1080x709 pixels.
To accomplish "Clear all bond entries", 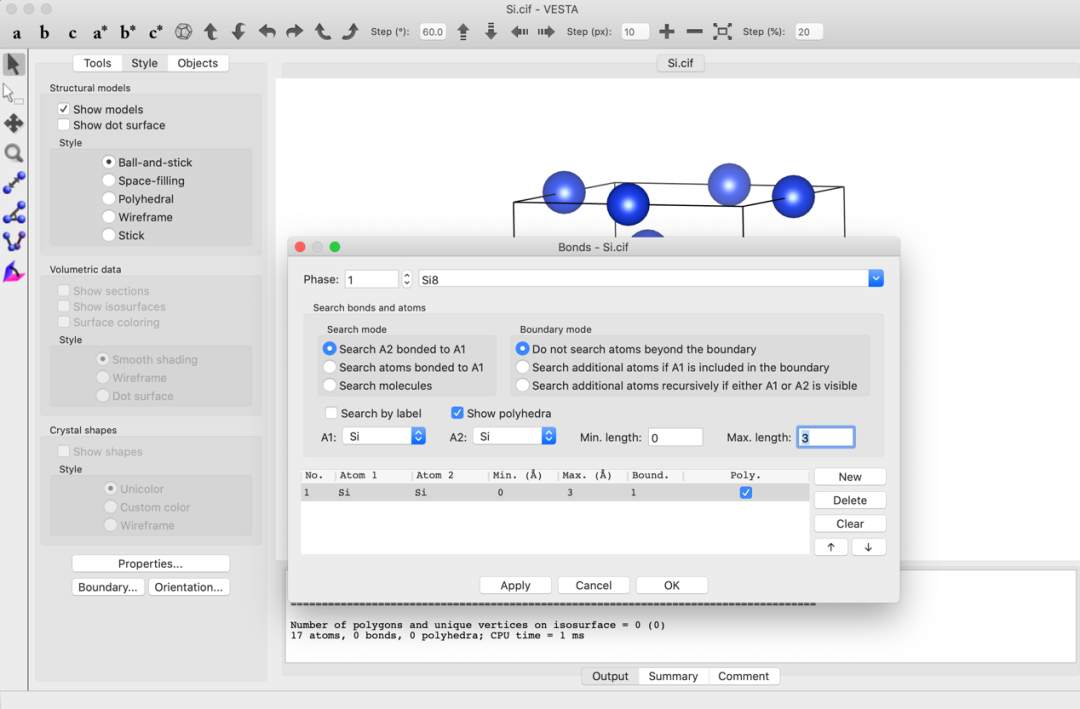I will (850, 524).
